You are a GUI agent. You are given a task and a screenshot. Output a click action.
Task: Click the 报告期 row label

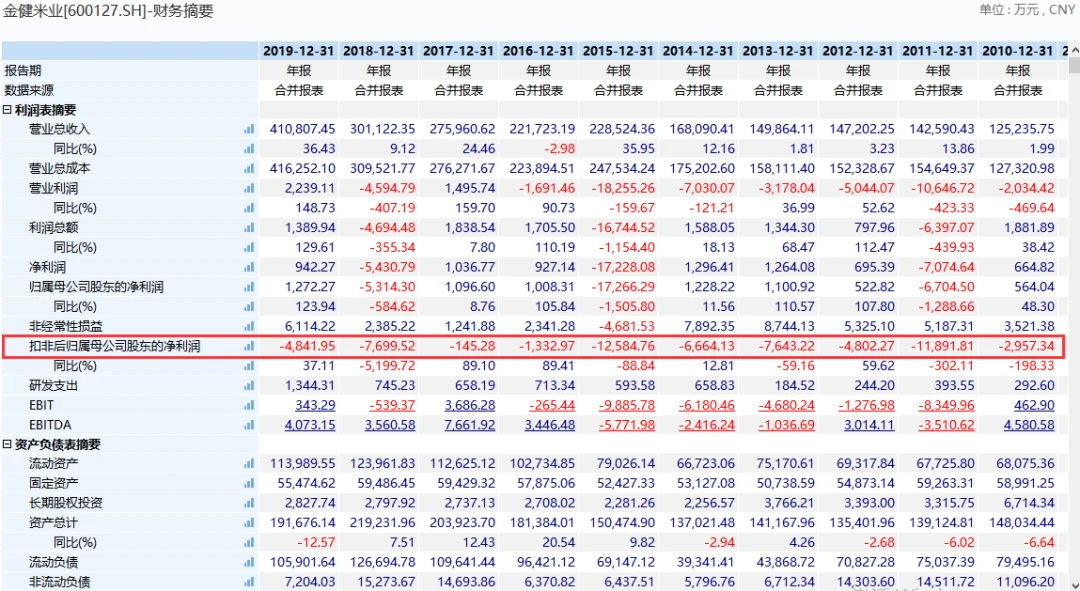(23, 70)
